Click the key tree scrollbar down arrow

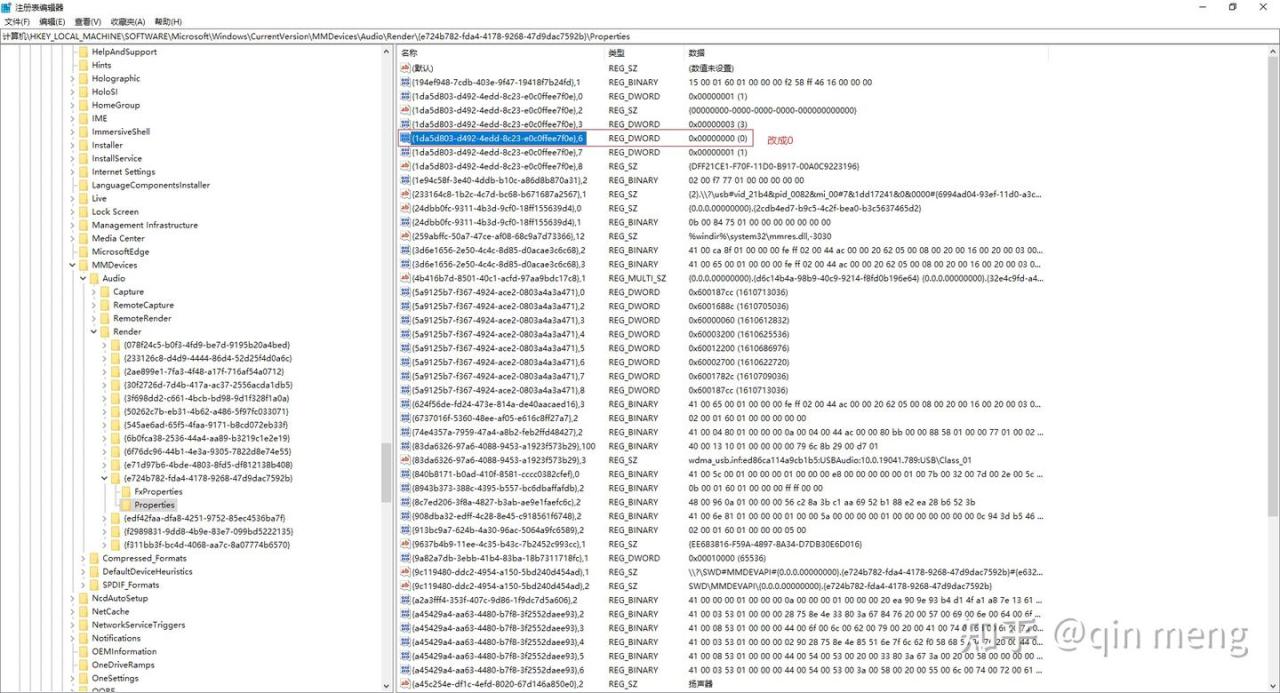point(387,686)
